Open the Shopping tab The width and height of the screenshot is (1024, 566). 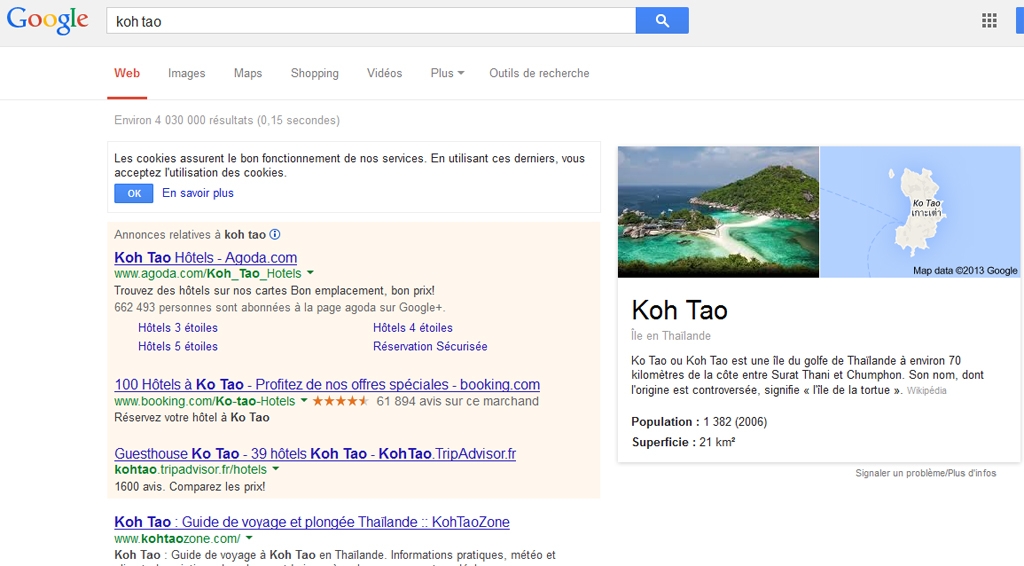click(315, 73)
